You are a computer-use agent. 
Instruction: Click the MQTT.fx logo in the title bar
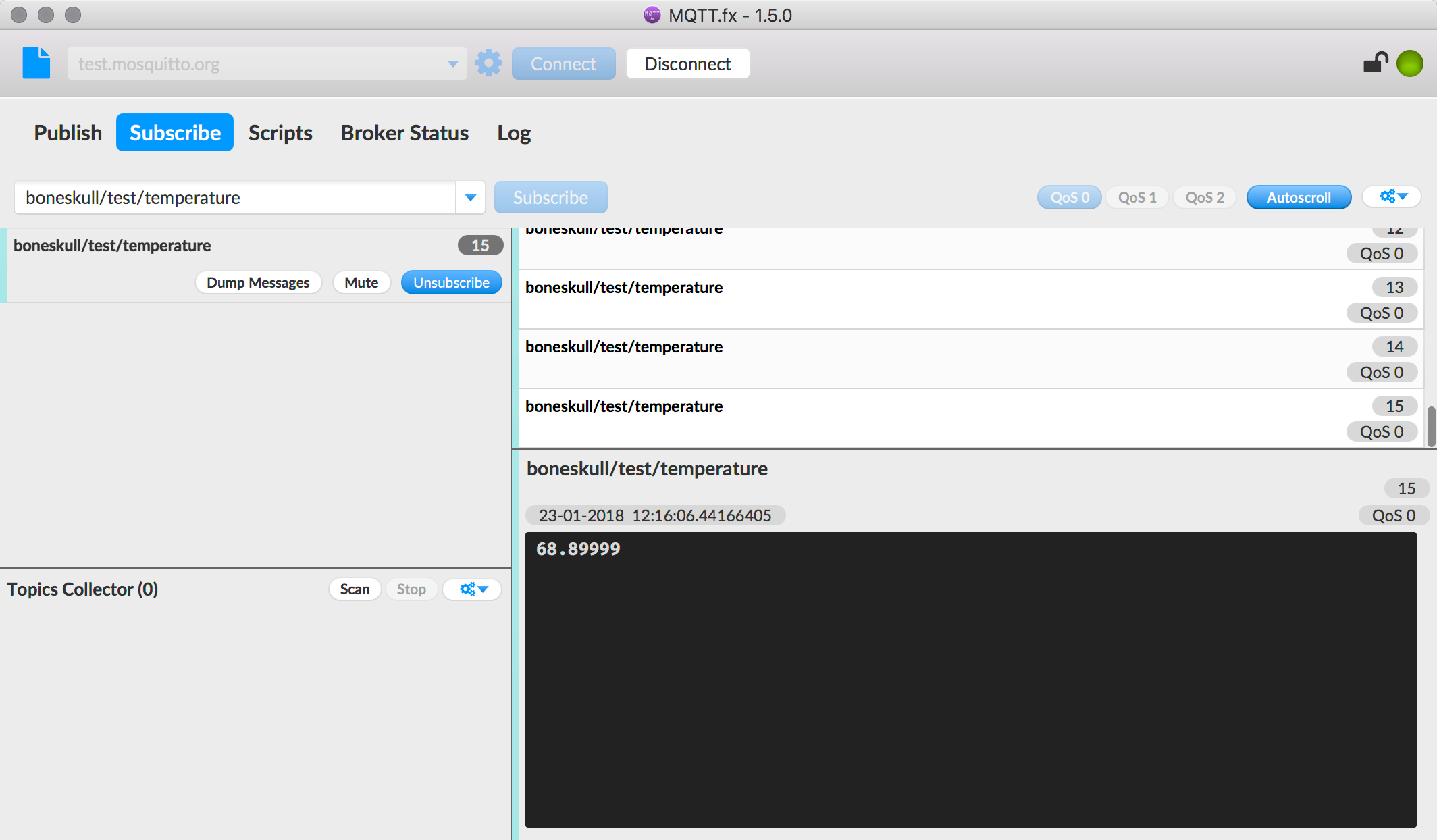coord(650,15)
